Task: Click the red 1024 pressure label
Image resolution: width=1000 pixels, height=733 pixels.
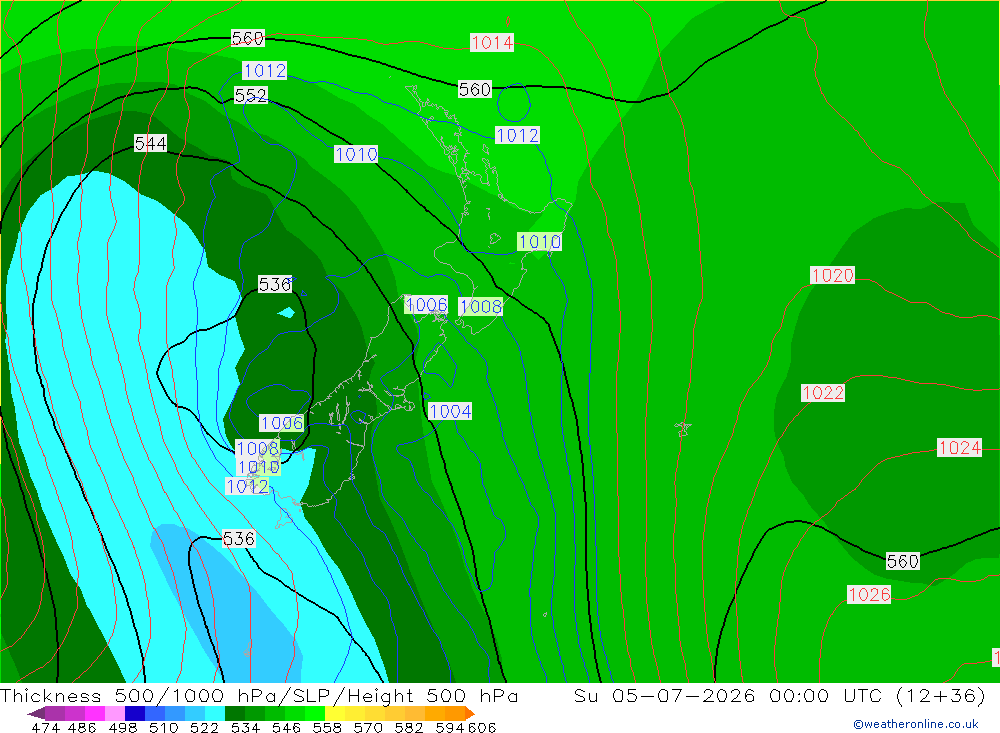Action: (x=959, y=448)
